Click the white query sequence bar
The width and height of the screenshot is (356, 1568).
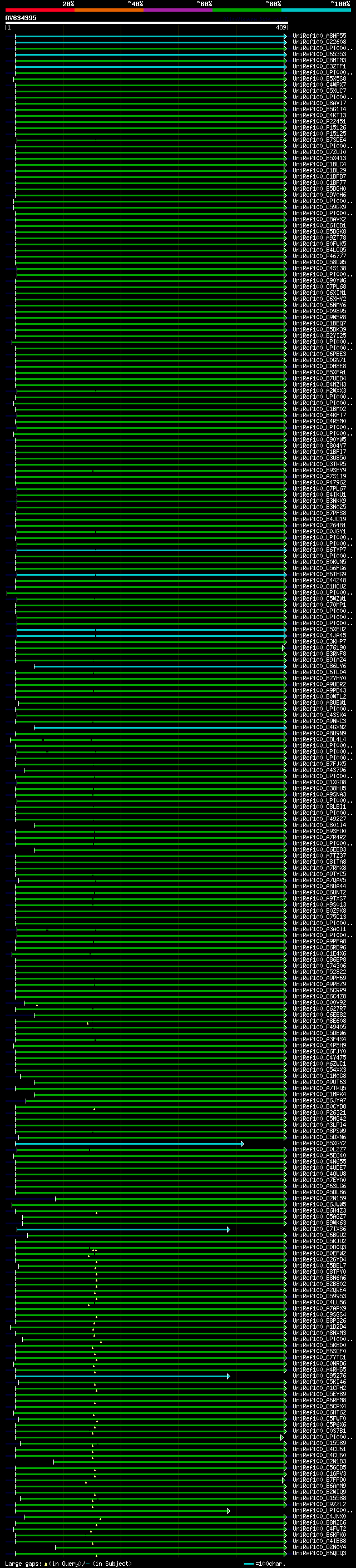click(146, 22)
